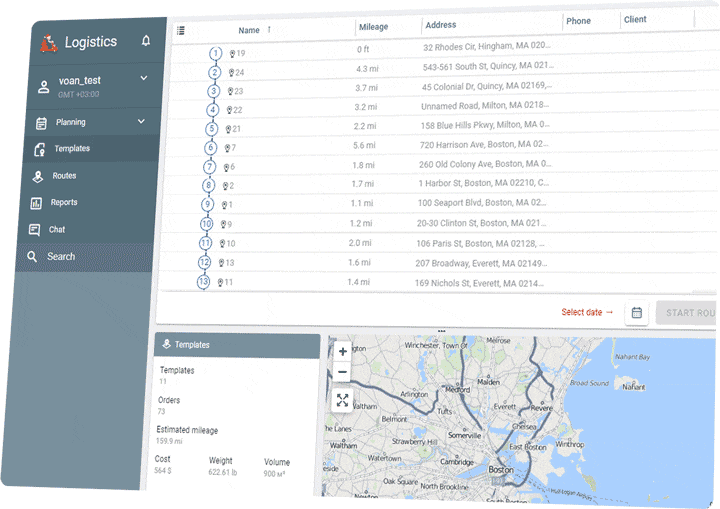Select stop number 3 circle
Screen dimensions: 720x509
214,91
